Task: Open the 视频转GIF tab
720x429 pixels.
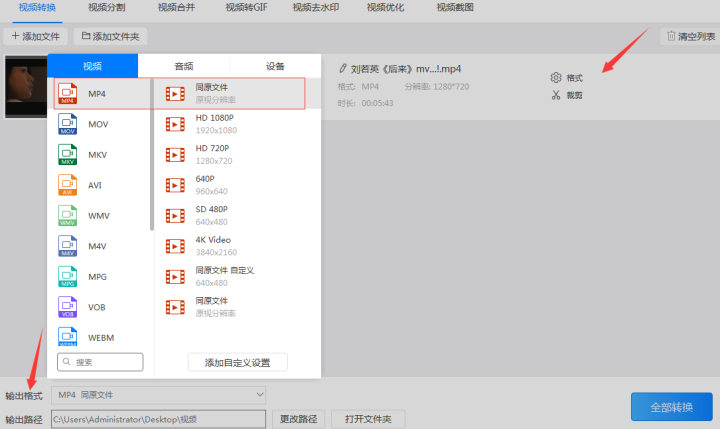Action: (x=246, y=8)
